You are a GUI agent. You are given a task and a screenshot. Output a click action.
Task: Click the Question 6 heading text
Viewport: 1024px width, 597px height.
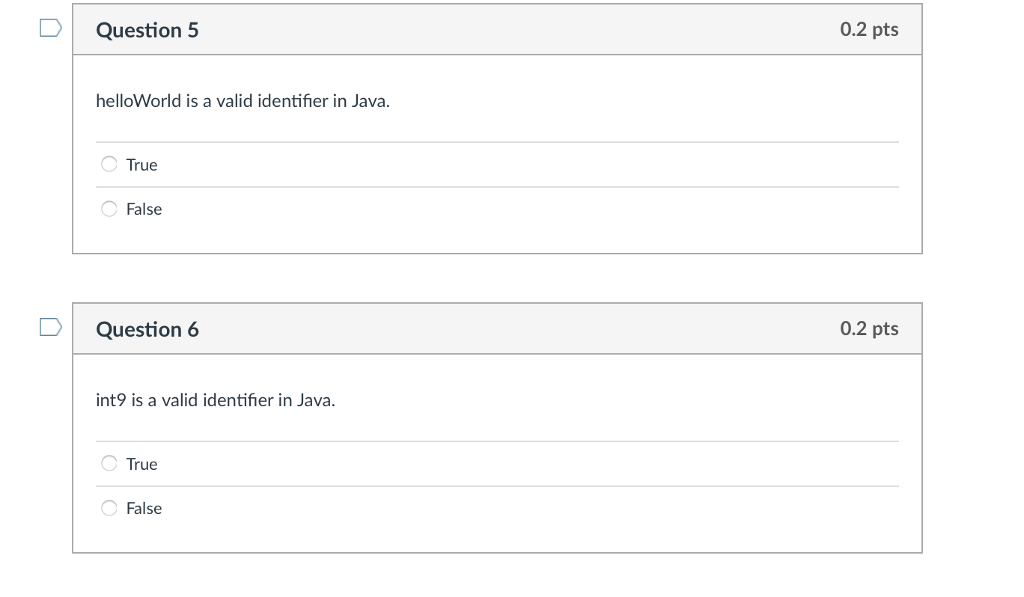tap(147, 329)
